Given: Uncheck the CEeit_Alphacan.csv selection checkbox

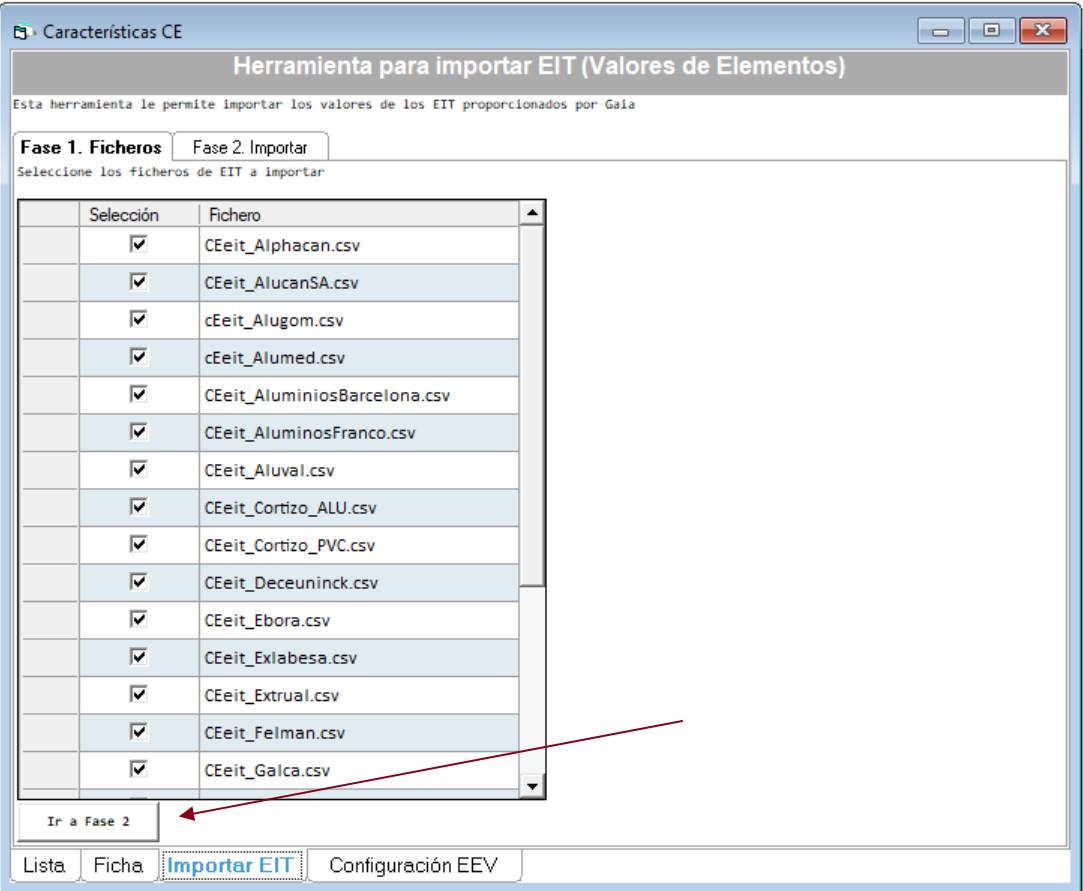Looking at the screenshot, I should (x=139, y=244).
